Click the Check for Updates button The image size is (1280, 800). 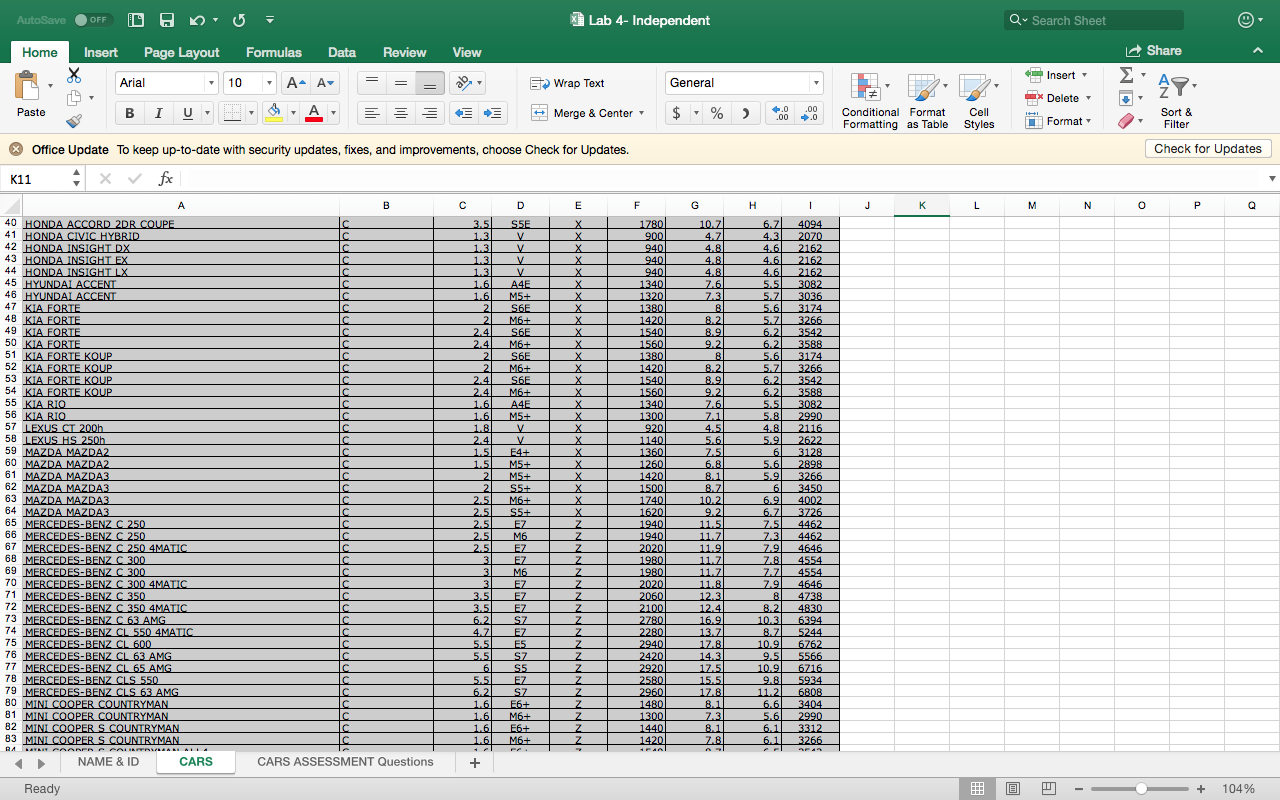1207,148
